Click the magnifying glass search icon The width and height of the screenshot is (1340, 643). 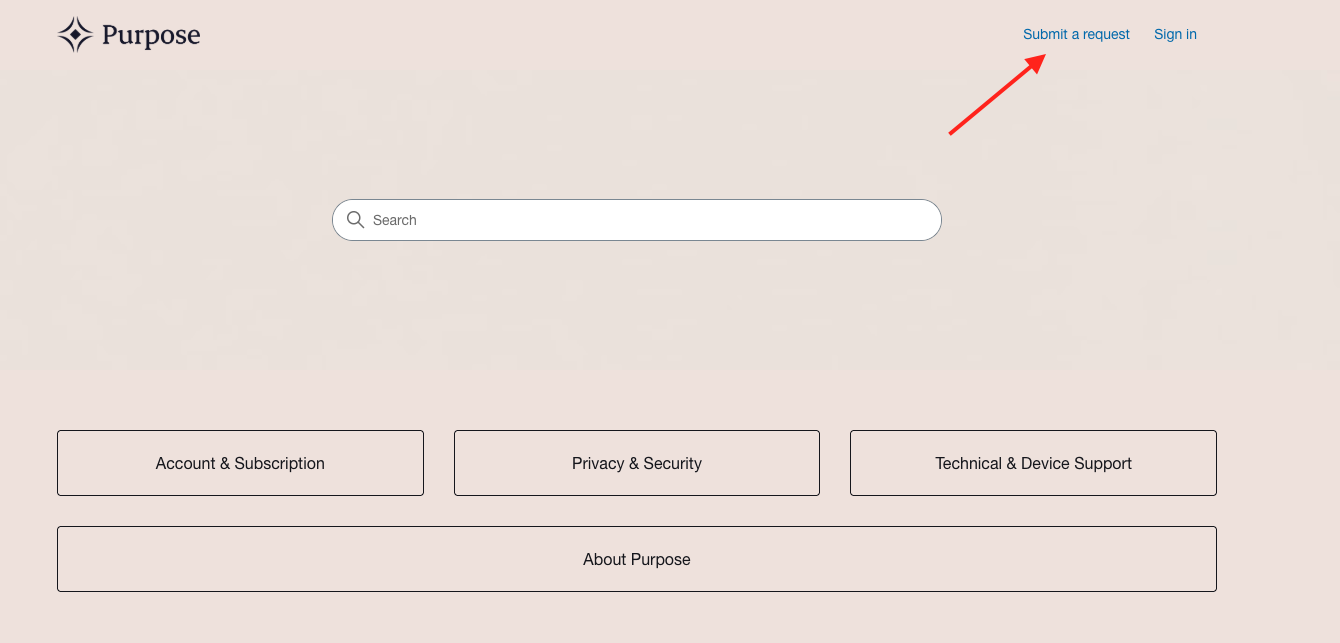click(x=355, y=220)
